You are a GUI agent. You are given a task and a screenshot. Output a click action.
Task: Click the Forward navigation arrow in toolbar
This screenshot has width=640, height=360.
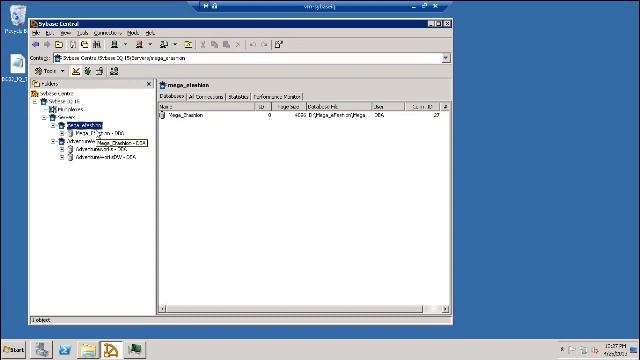coord(47,44)
